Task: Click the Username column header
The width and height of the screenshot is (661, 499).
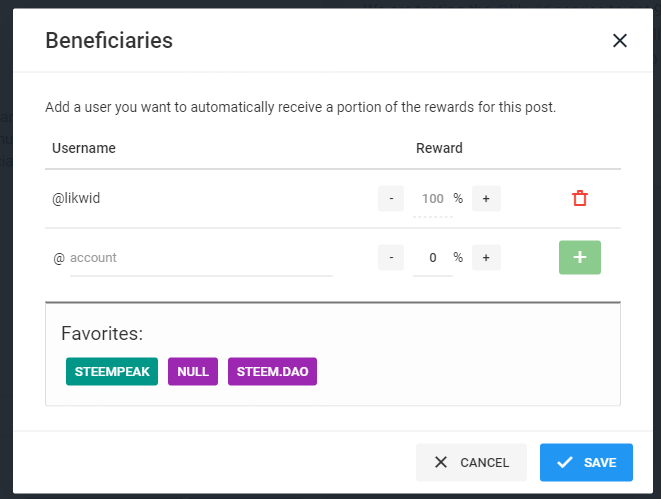Action: click(84, 148)
